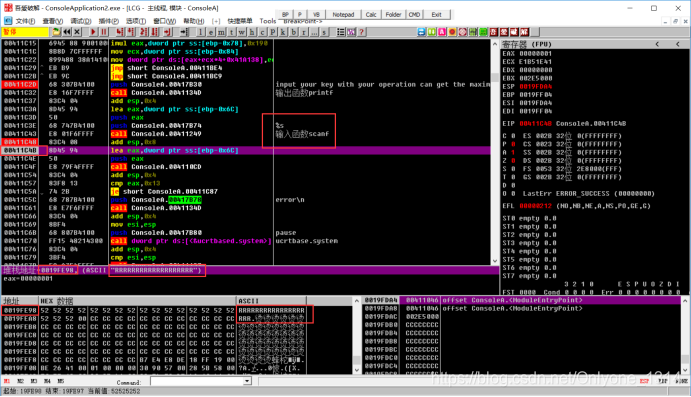The height and width of the screenshot is (397, 691).
Task: Click the CMD quick button
Action: point(414,15)
